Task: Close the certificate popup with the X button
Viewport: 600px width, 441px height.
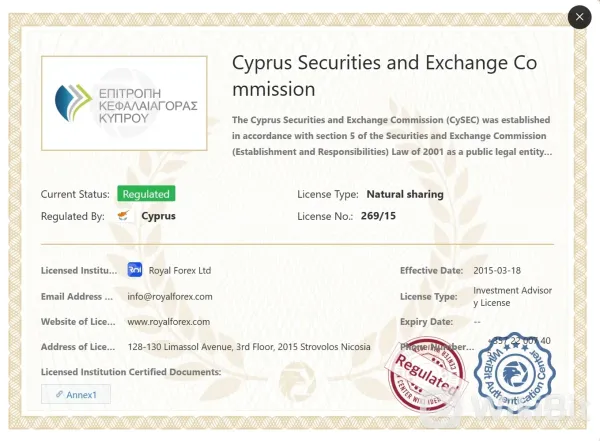Action: pos(579,17)
